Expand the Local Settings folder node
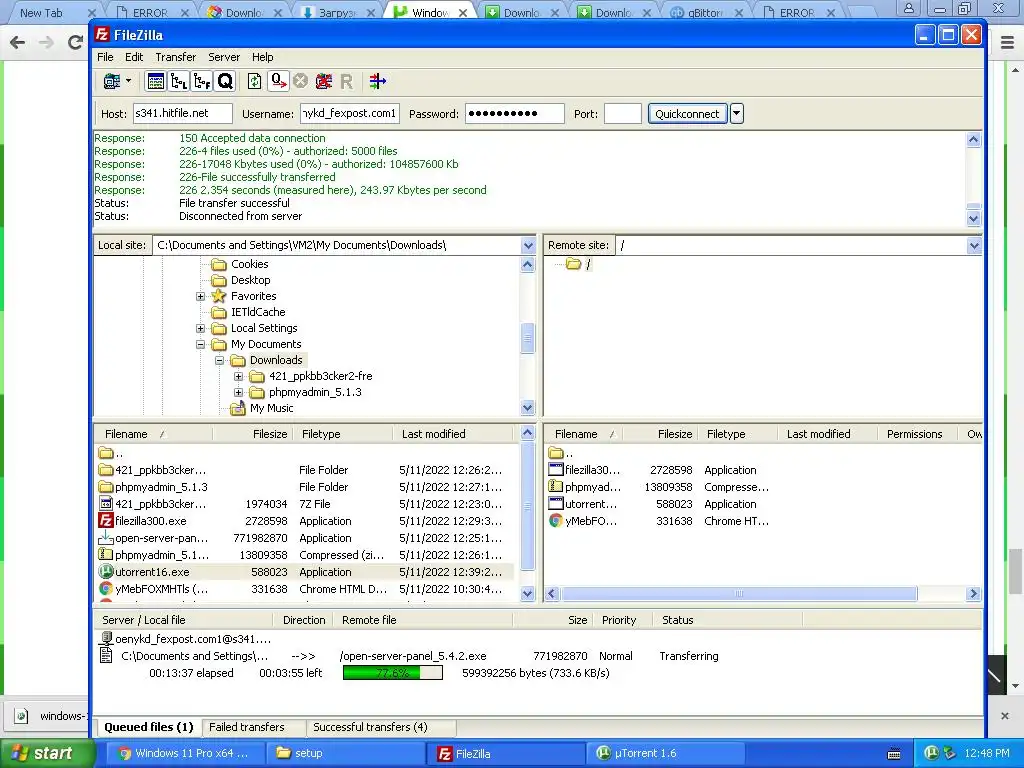This screenshot has height=768, width=1024. 200,328
